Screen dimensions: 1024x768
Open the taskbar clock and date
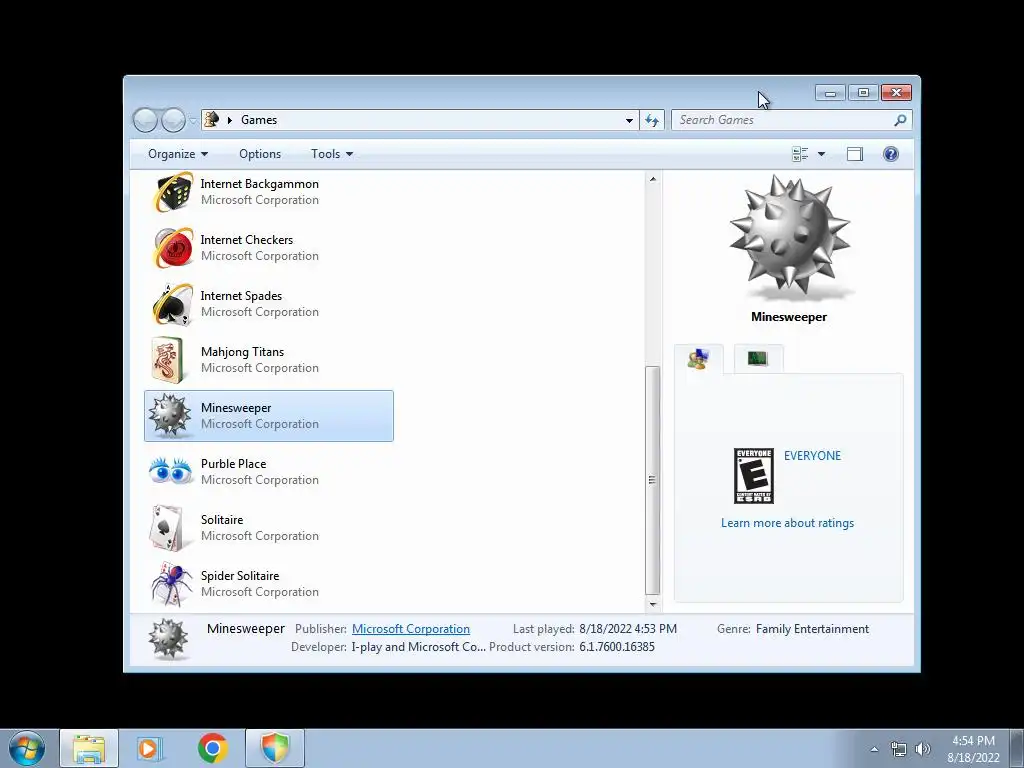click(973, 749)
